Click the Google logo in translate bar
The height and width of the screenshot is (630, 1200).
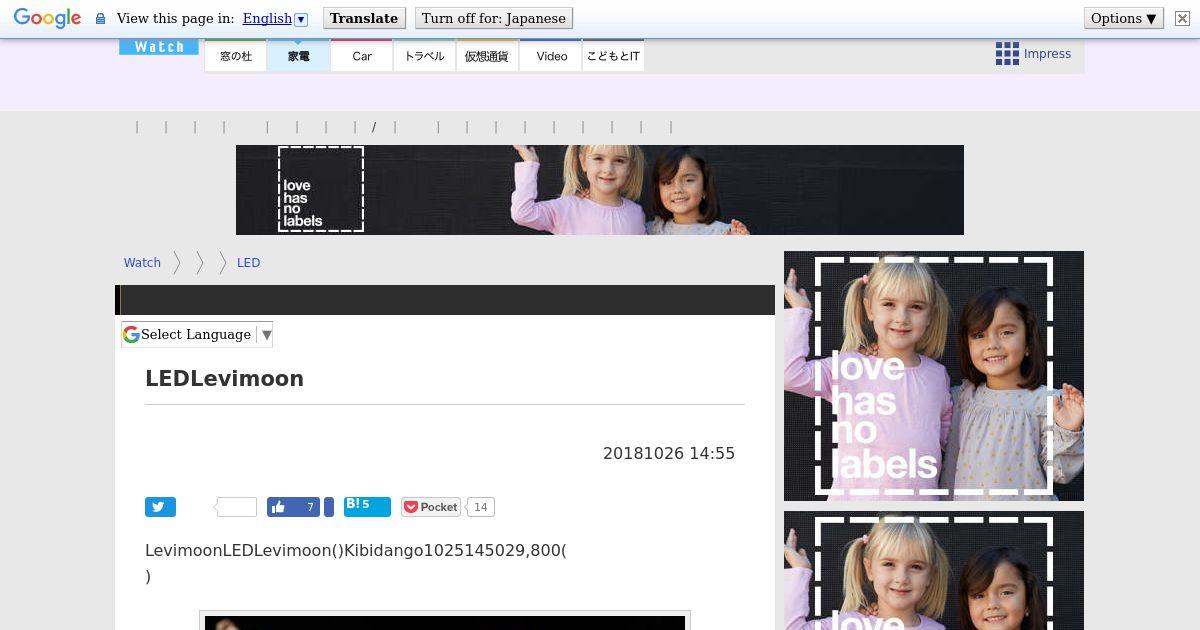[47, 18]
